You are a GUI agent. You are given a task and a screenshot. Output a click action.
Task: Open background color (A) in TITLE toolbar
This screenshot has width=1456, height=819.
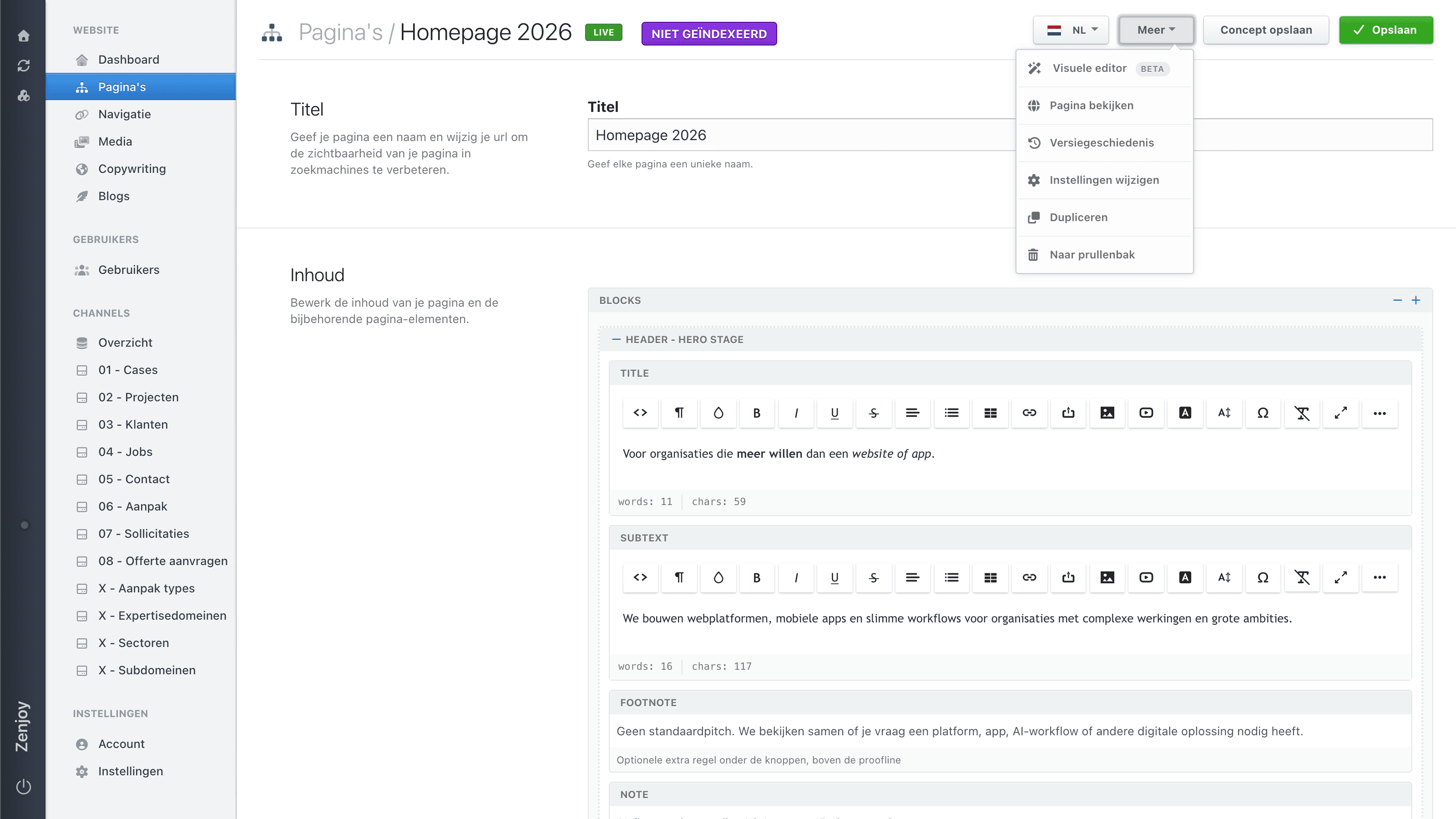[x=1185, y=413]
